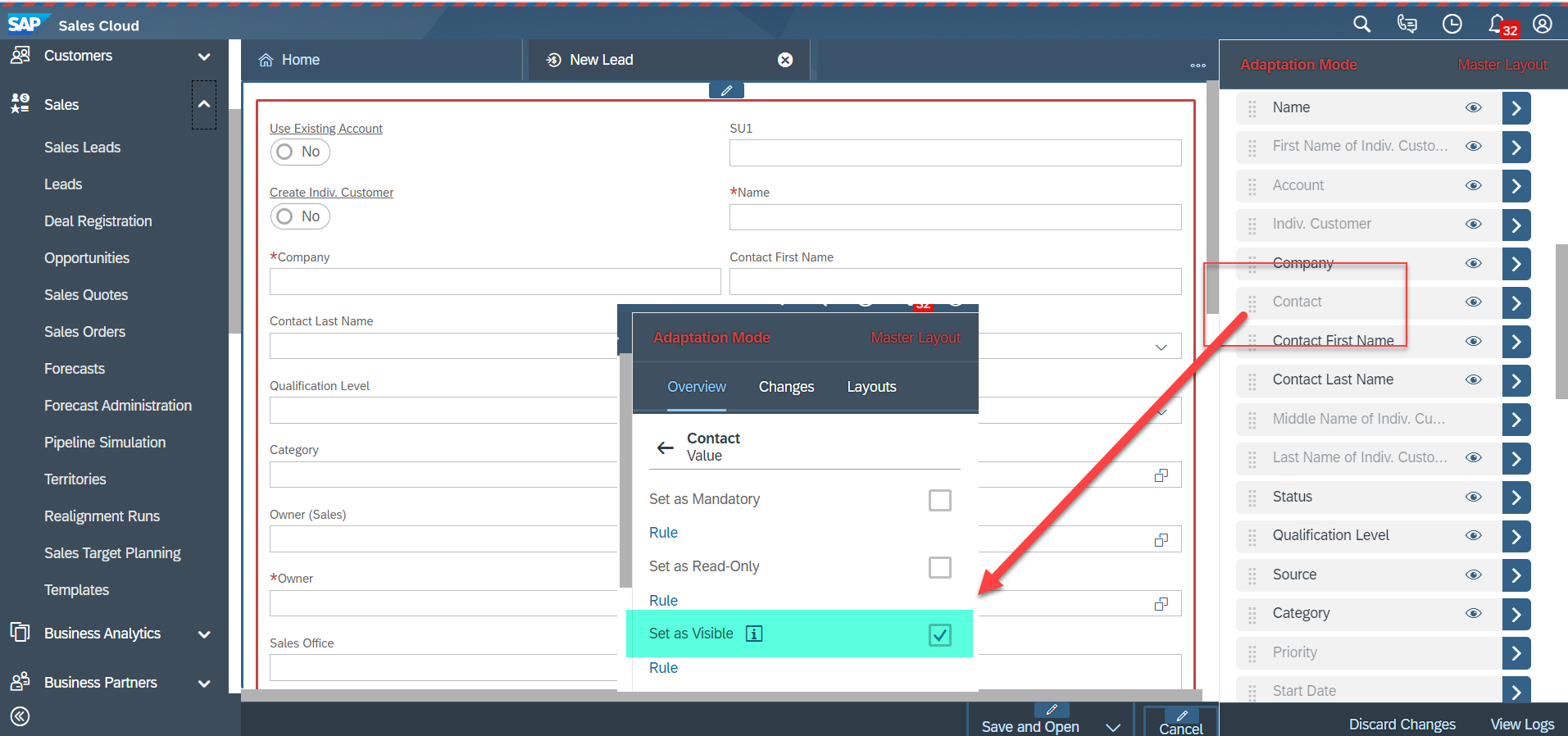1568x736 pixels.
Task: Open Opportunities in sidebar
Action: click(x=87, y=258)
